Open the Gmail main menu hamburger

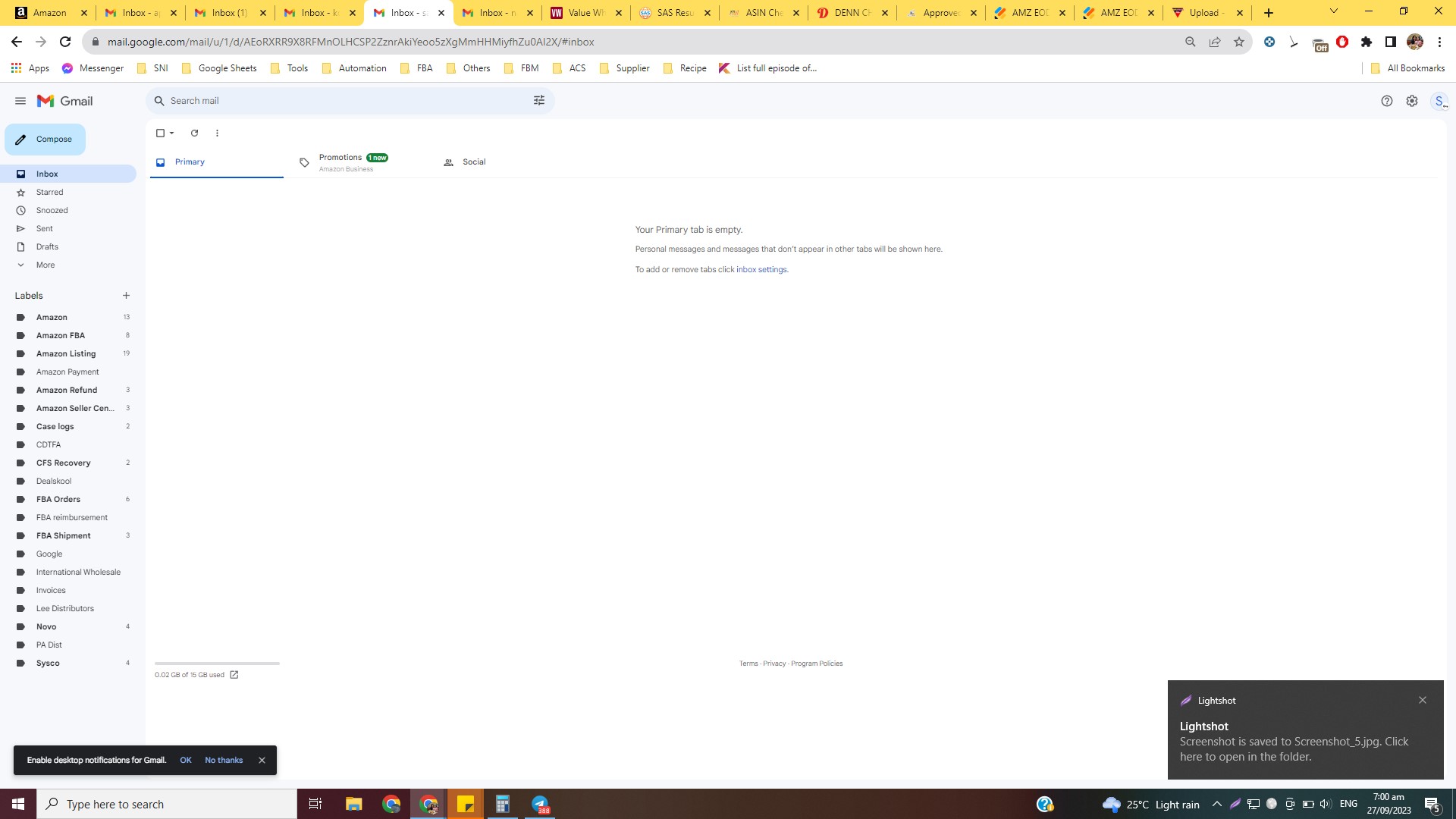[x=20, y=101]
